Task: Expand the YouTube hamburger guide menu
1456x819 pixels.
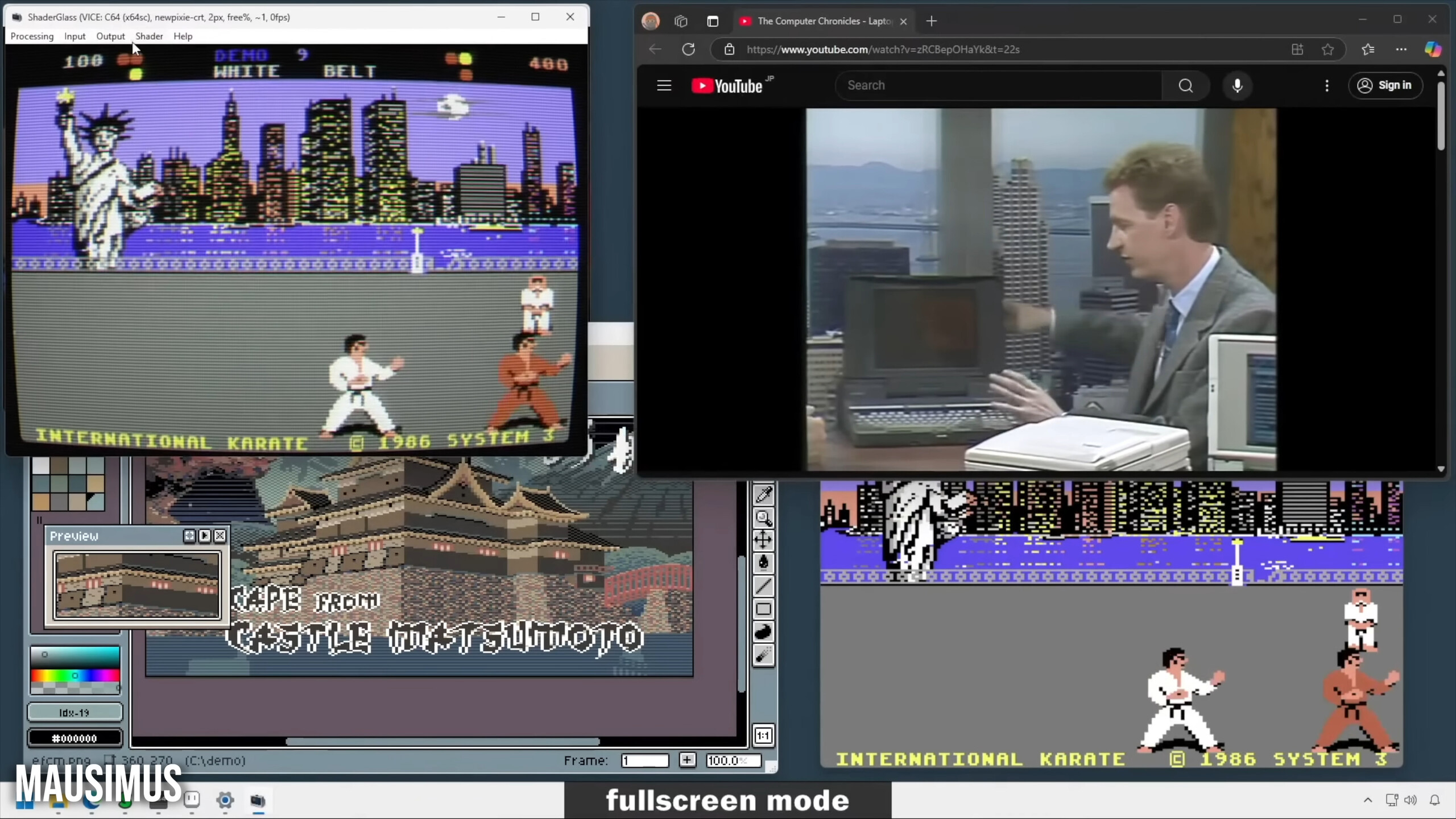Action: (x=664, y=85)
